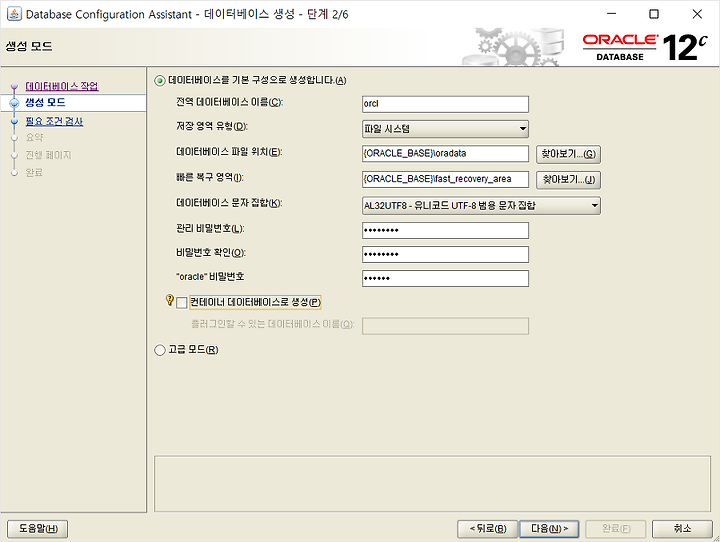Expand the 데이터베이스 문자 집합 dropdown
This screenshot has width=720, height=542.
coord(481,205)
